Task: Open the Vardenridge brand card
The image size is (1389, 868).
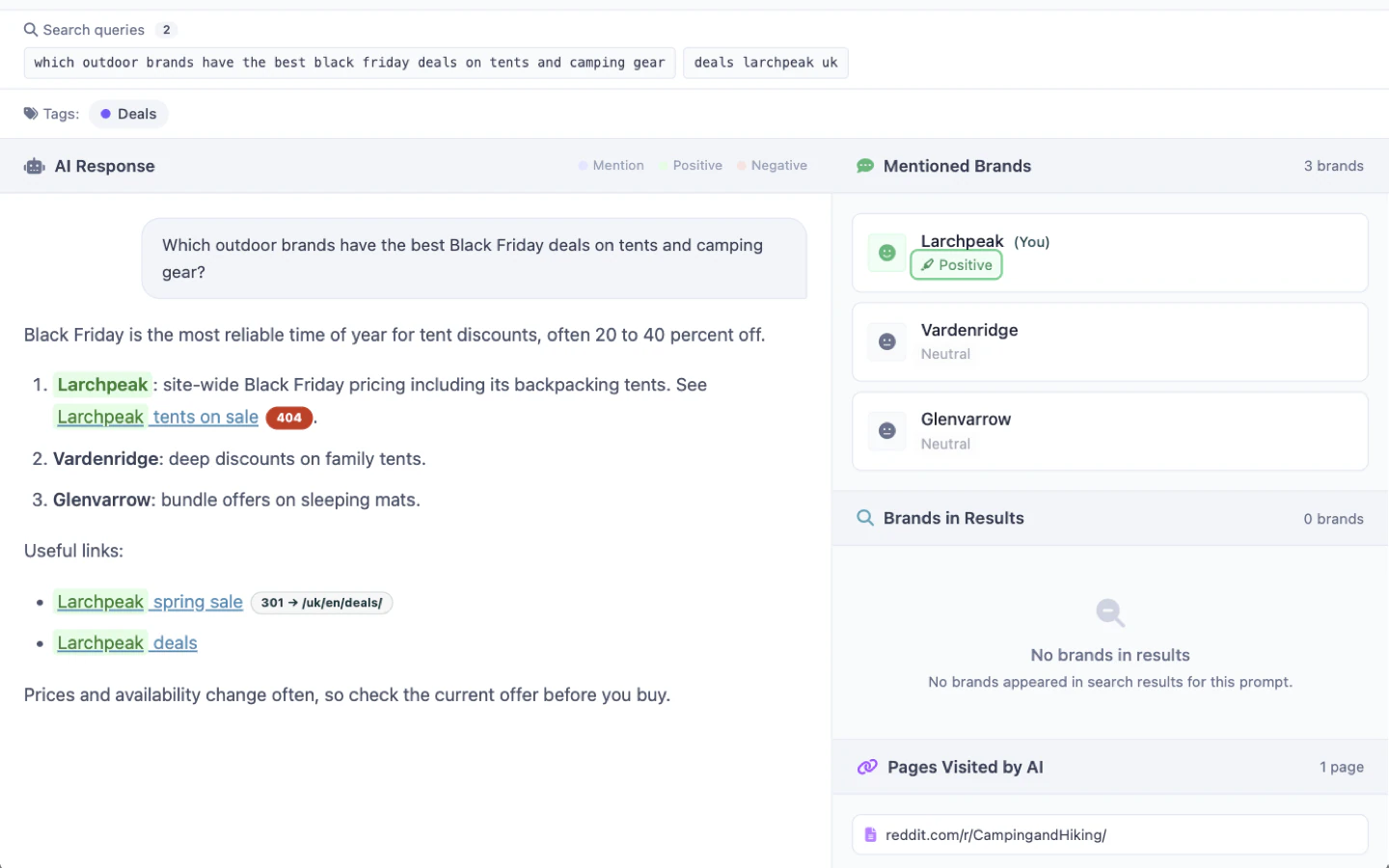Action: point(1110,341)
